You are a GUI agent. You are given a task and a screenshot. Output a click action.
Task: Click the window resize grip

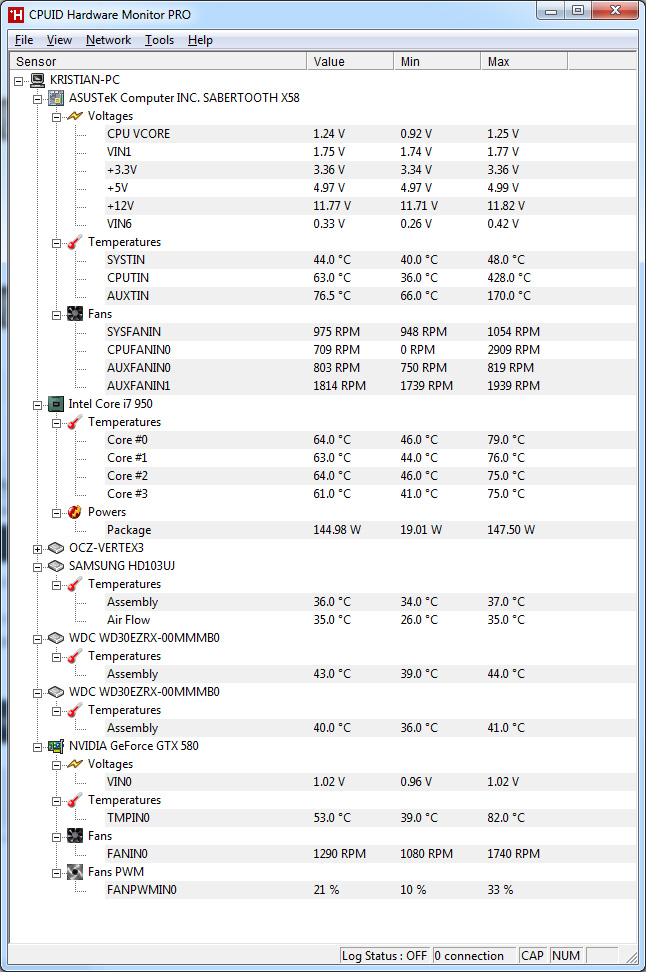[631, 957]
